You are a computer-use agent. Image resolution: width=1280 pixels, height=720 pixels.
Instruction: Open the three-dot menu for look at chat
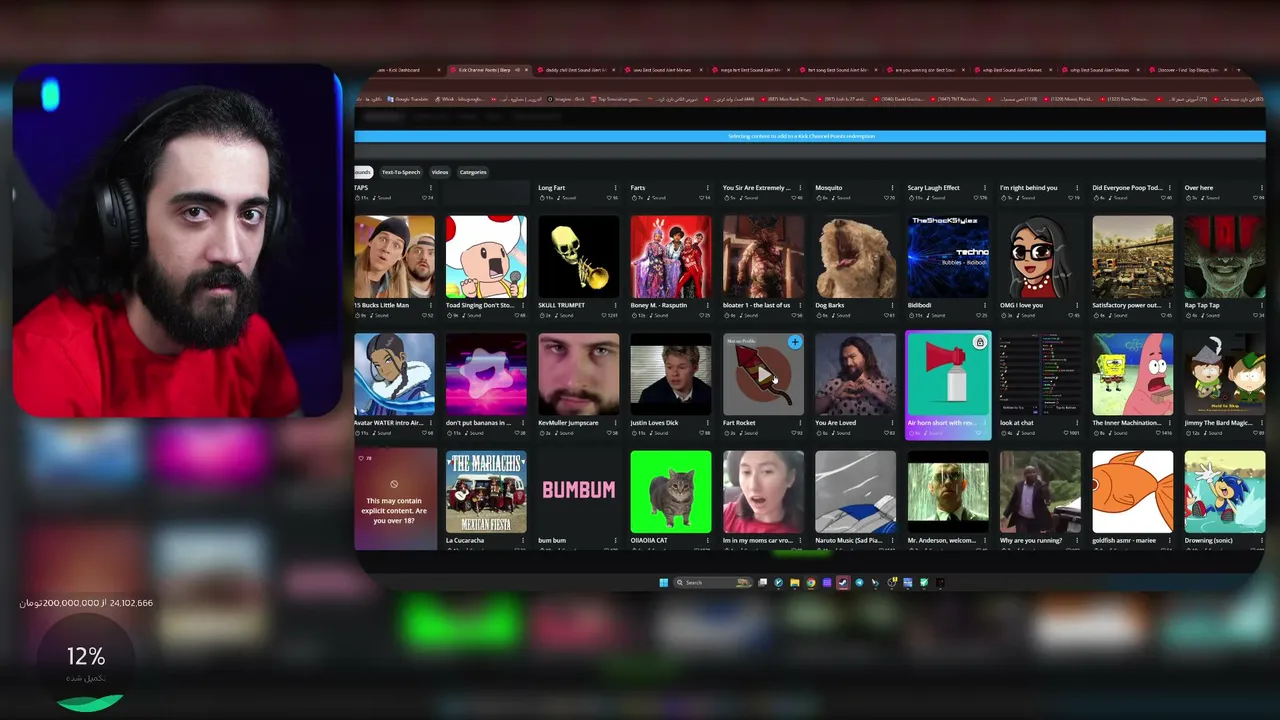click(1077, 423)
